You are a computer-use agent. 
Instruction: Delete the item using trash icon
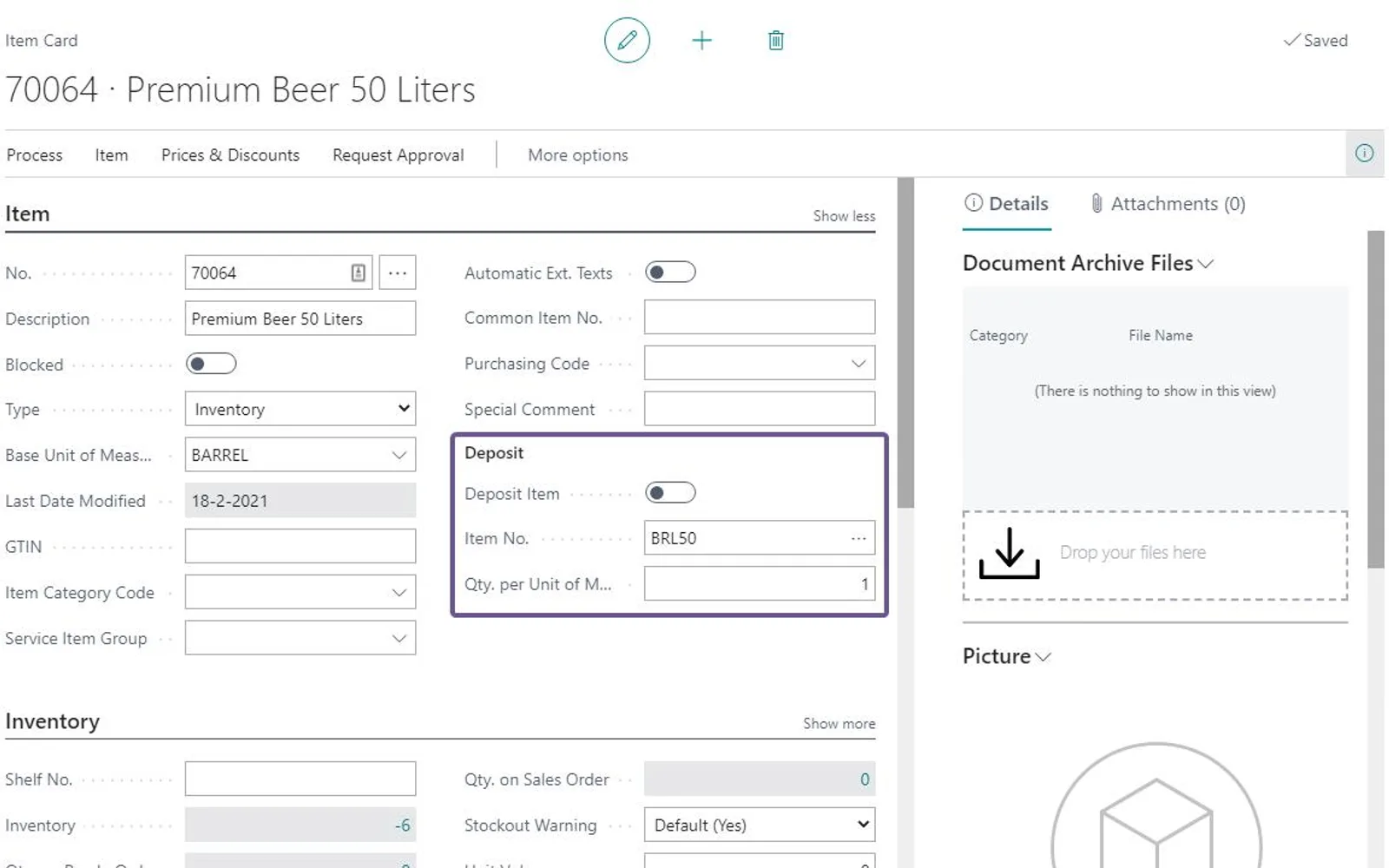[776, 40]
